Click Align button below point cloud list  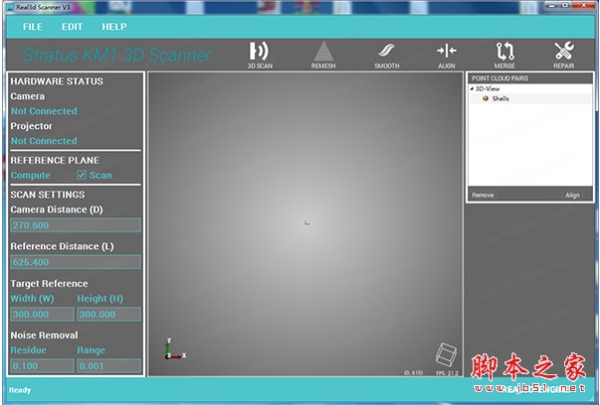pyautogui.click(x=572, y=195)
